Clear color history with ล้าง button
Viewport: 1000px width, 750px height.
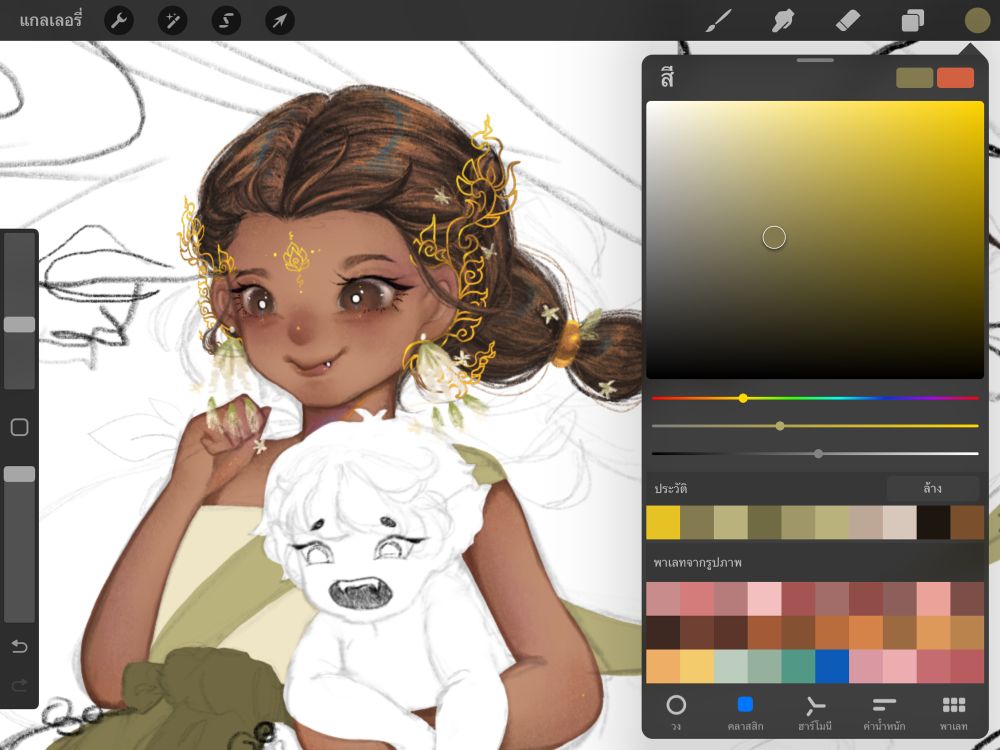932,489
